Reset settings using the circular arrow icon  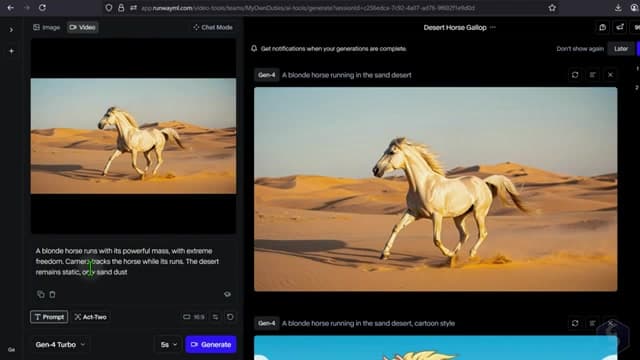[x=230, y=317]
